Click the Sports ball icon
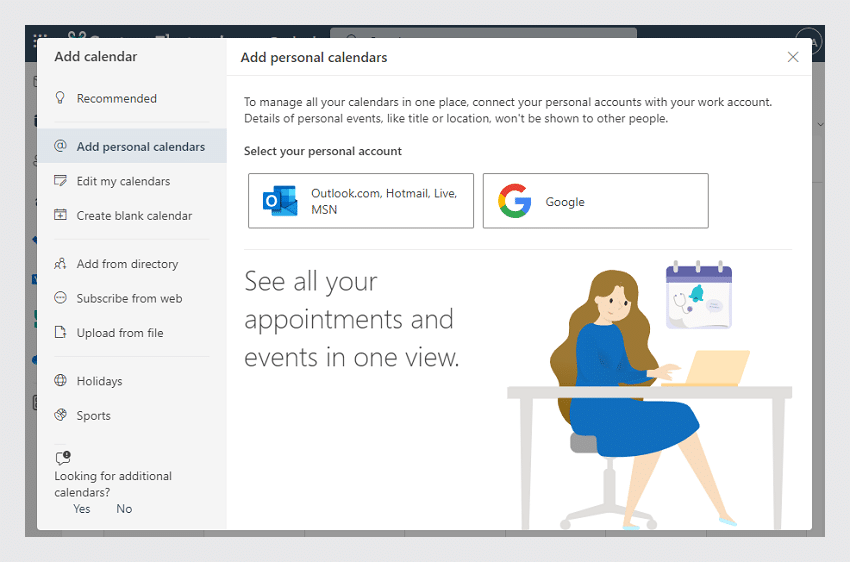This screenshot has height=562, width=850. point(60,415)
